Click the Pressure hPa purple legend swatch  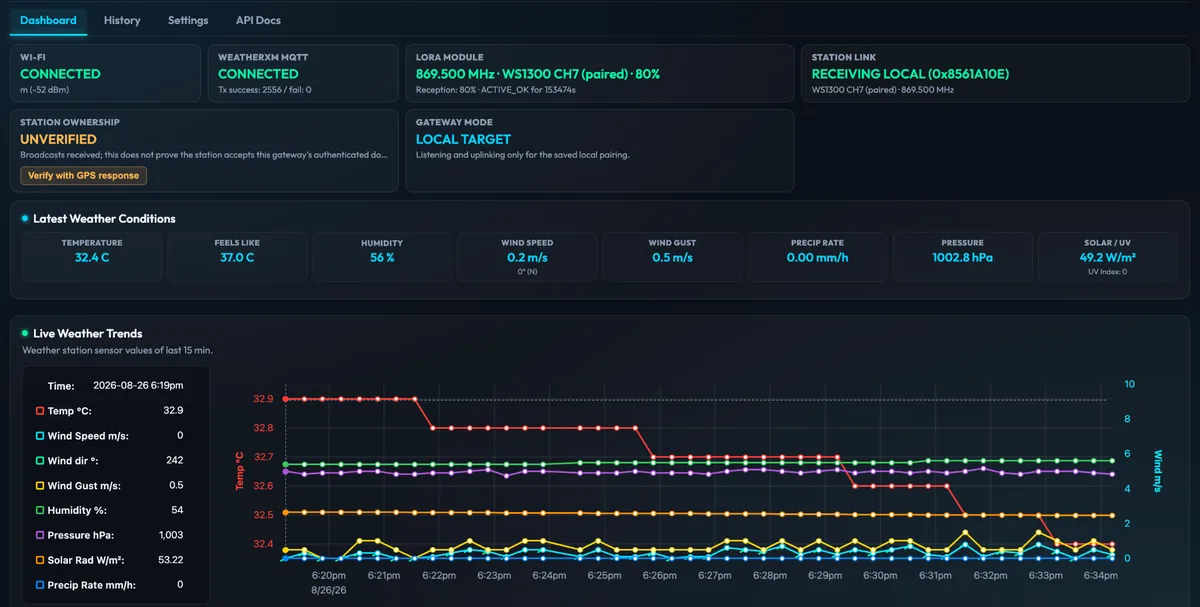40,535
